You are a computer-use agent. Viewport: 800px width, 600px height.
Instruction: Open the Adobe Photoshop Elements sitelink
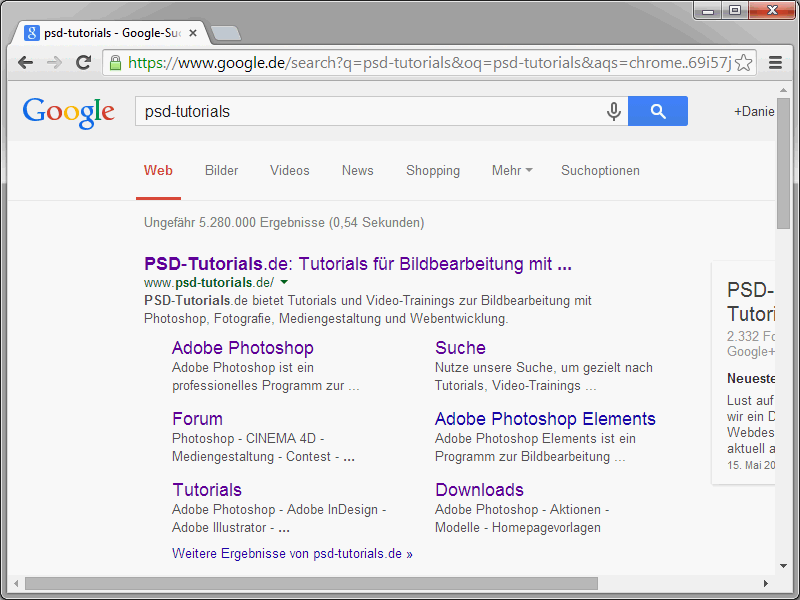click(x=545, y=419)
